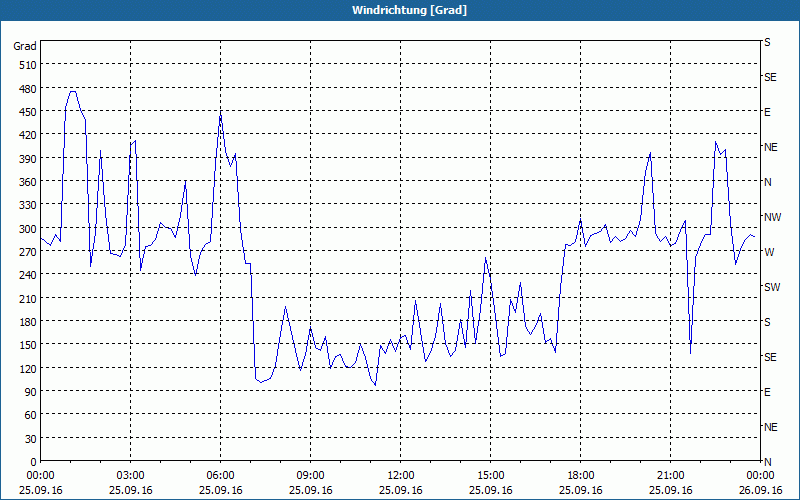Screen dimensions: 800x500
Task: Pick the 420 degree axis label
Action: (28, 135)
